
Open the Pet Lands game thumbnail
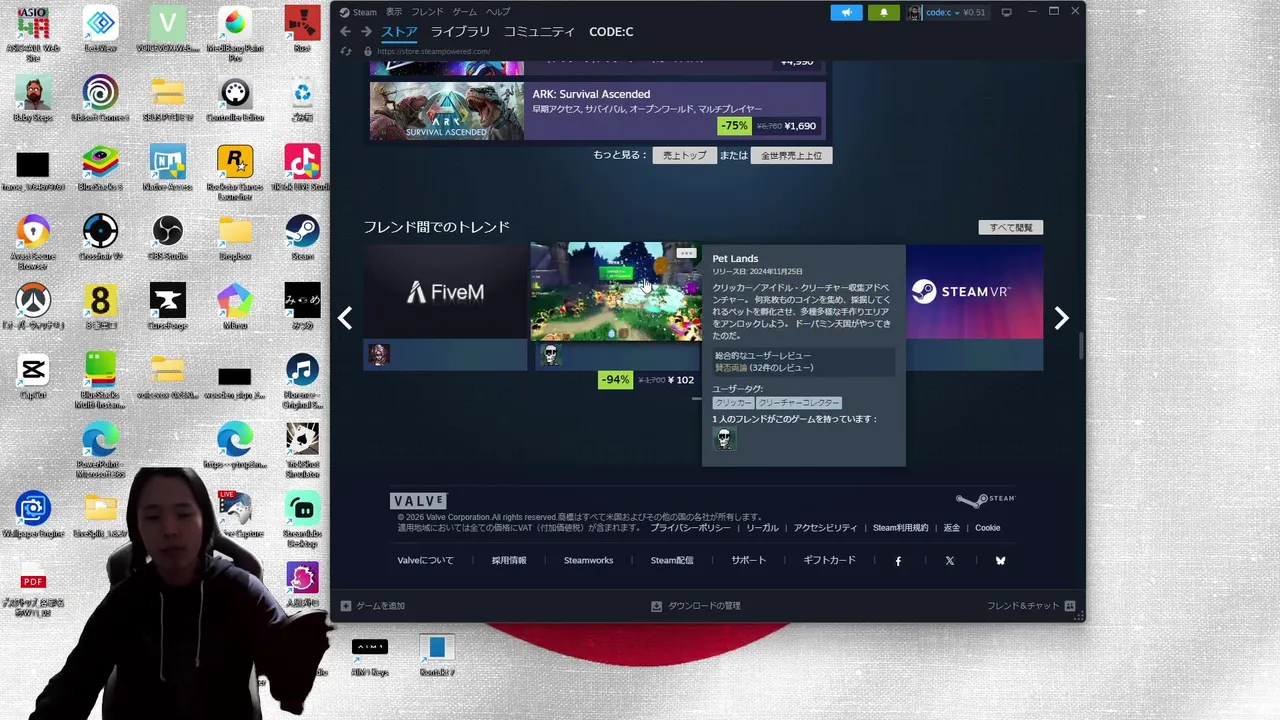tap(616, 292)
